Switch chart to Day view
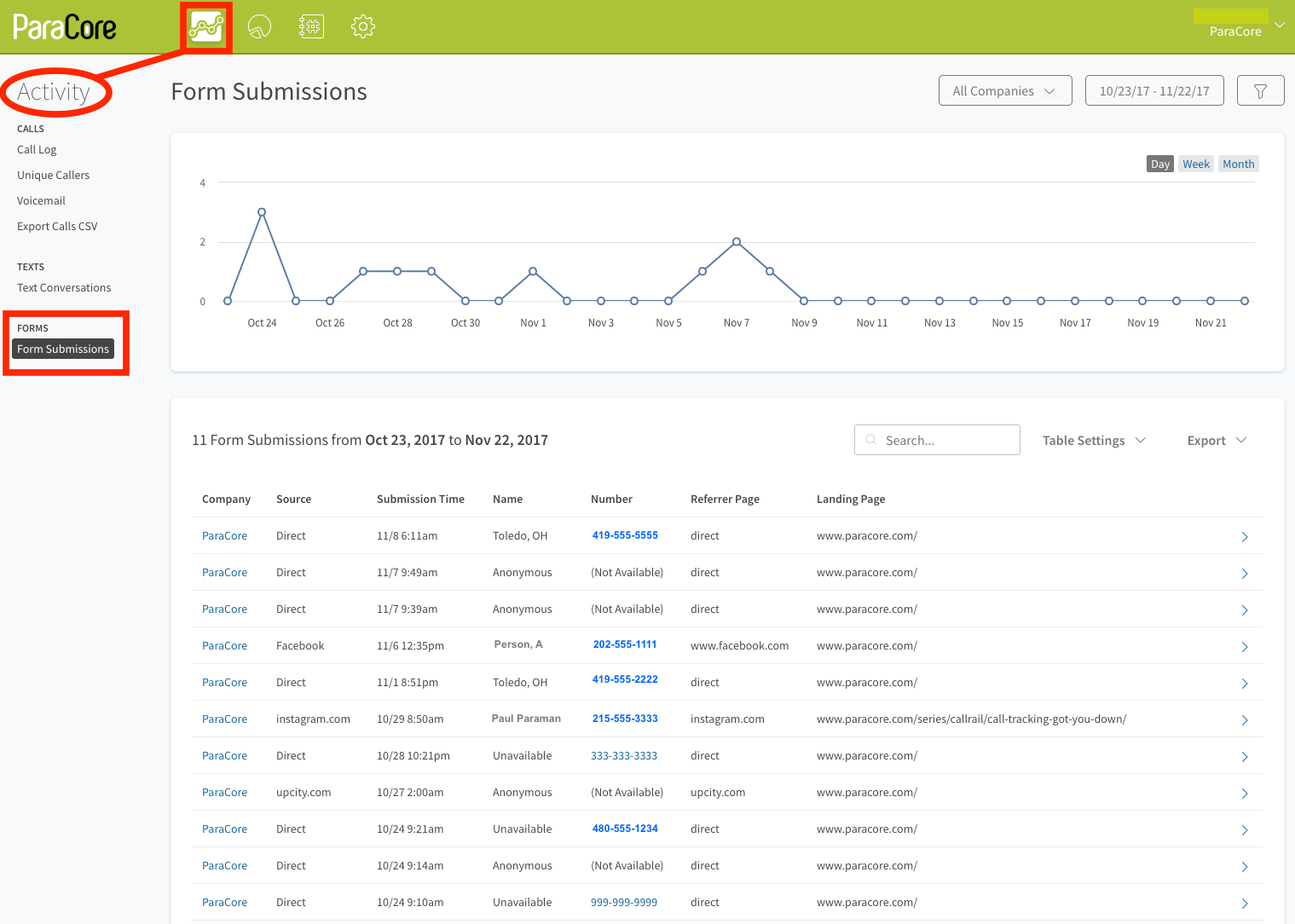This screenshot has width=1295, height=924. coord(1160,165)
